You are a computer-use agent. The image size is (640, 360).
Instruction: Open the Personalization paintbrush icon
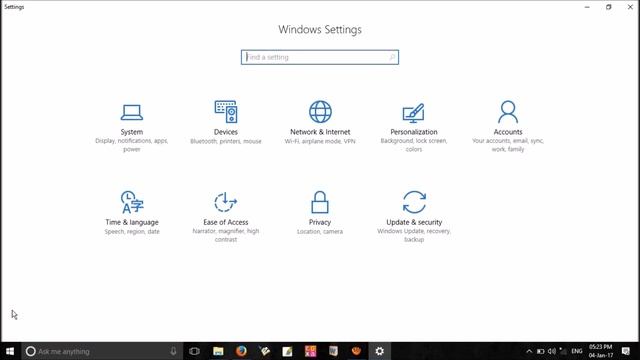(x=413, y=113)
